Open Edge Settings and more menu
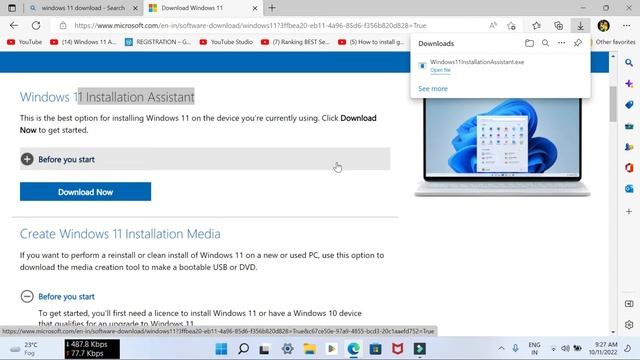This screenshot has height=360, width=640. [x=627, y=26]
